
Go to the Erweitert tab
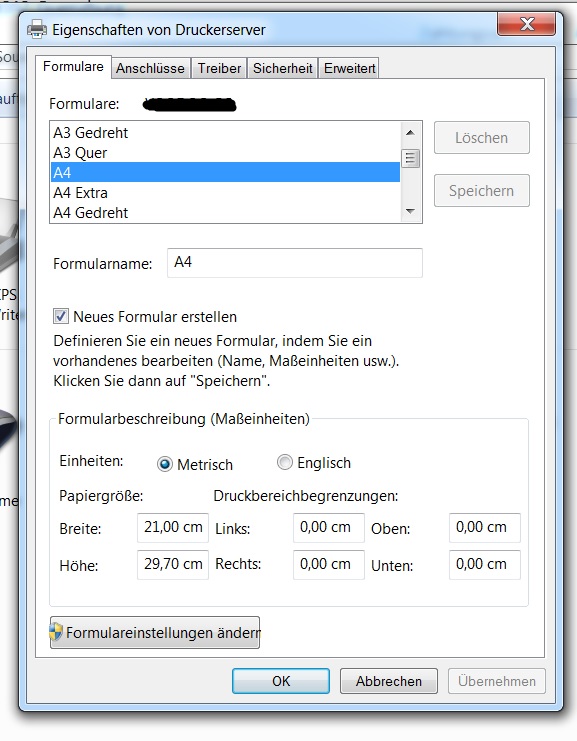[350, 69]
